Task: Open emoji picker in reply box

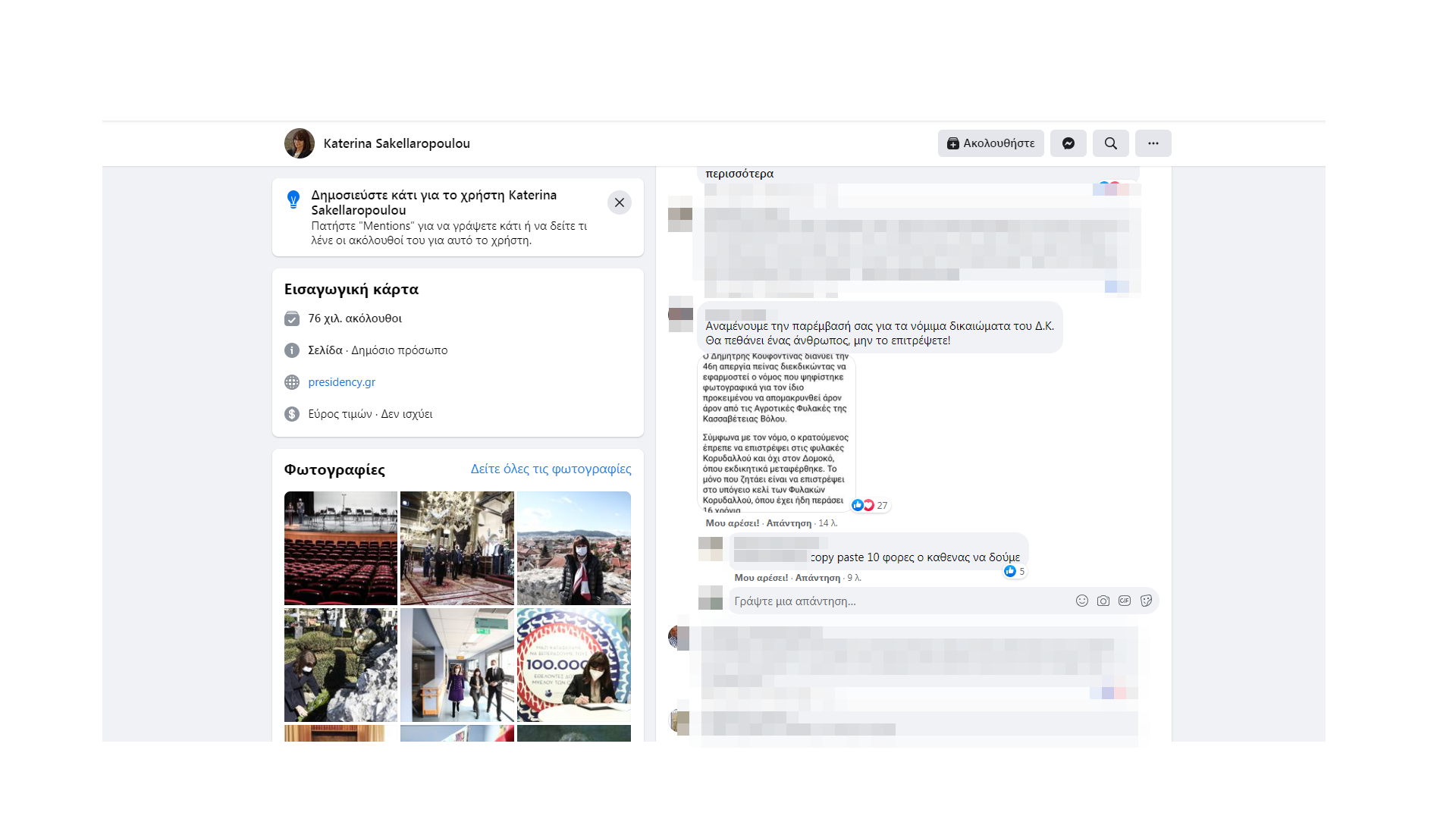Action: click(1081, 601)
